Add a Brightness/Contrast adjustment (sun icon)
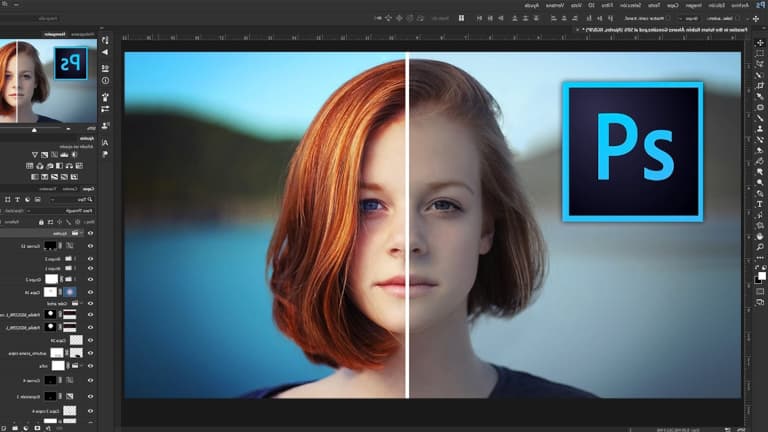 click(74, 155)
